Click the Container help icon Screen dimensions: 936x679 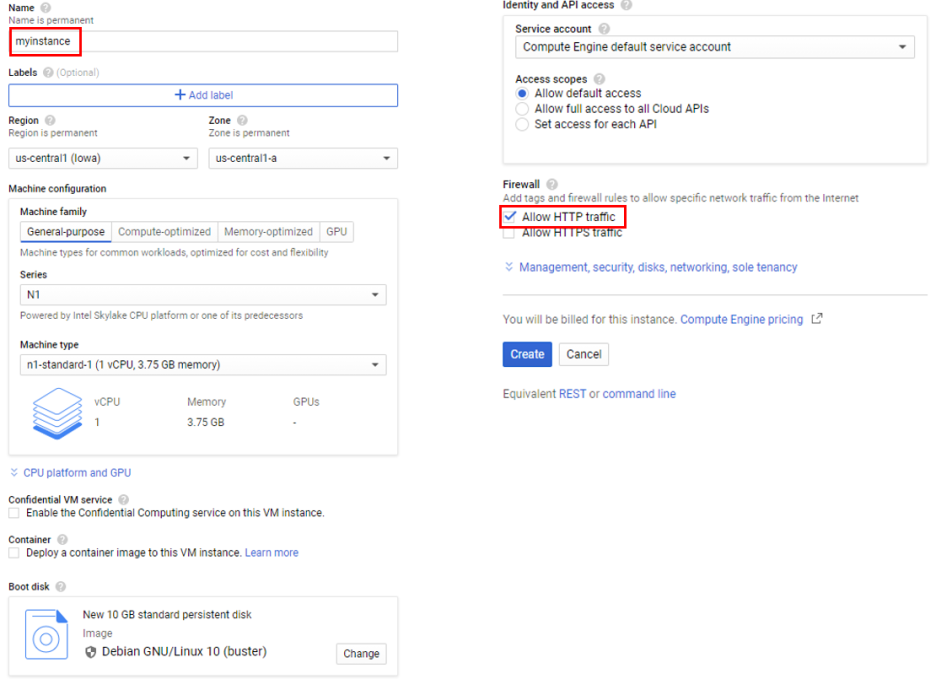pos(62,539)
